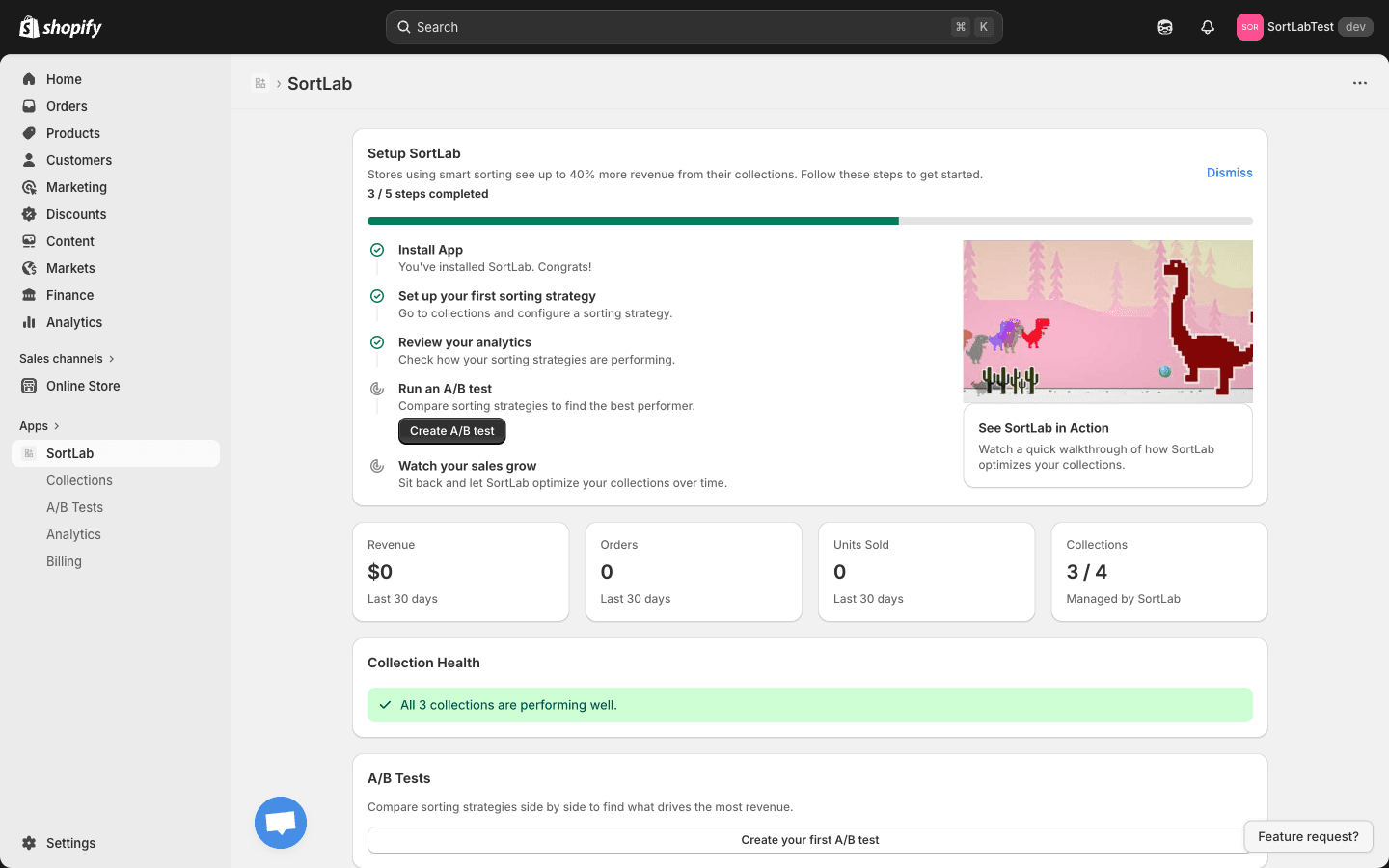Open the Orders page icon
This screenshot has width=1389, height=868.
pyautogui.click(x=29, y=106)
